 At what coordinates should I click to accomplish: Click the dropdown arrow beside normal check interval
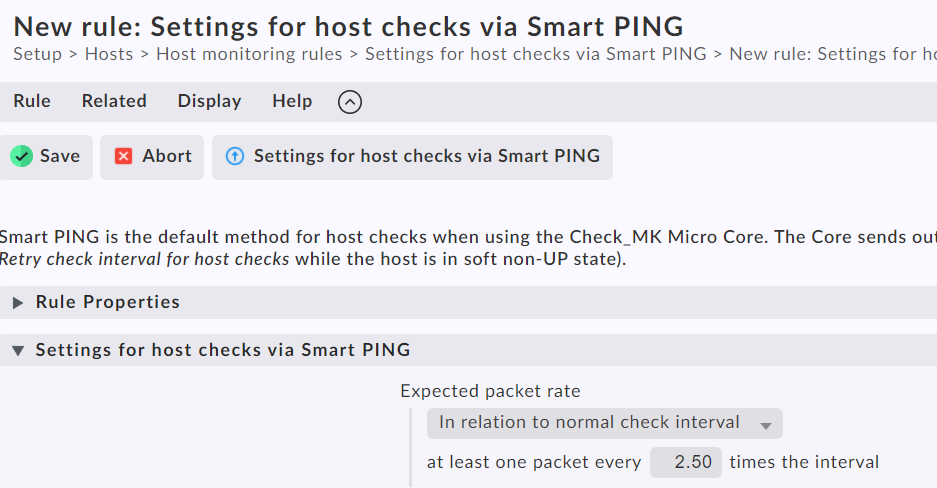[766, 424]
